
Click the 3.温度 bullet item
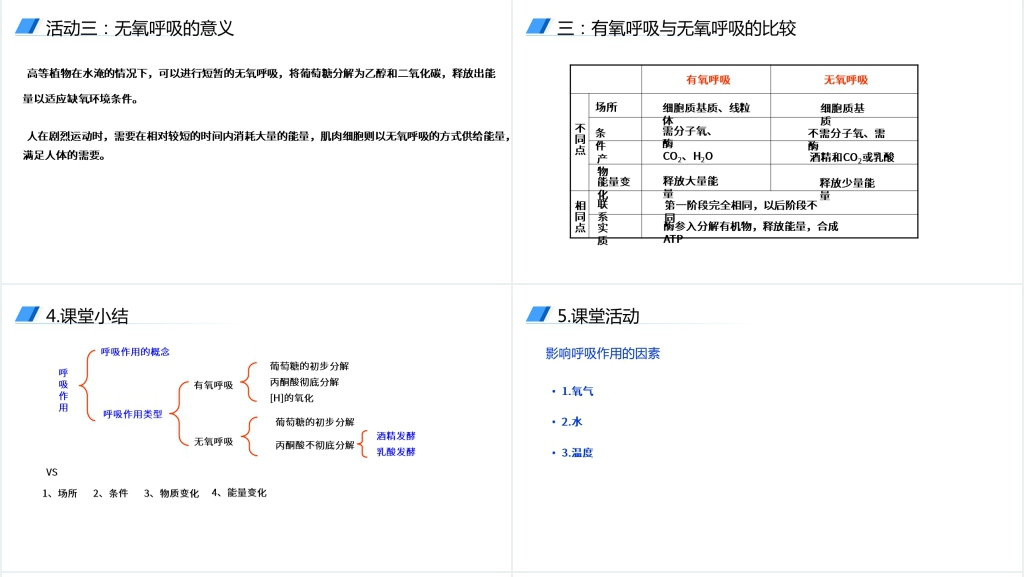[577, 453]
